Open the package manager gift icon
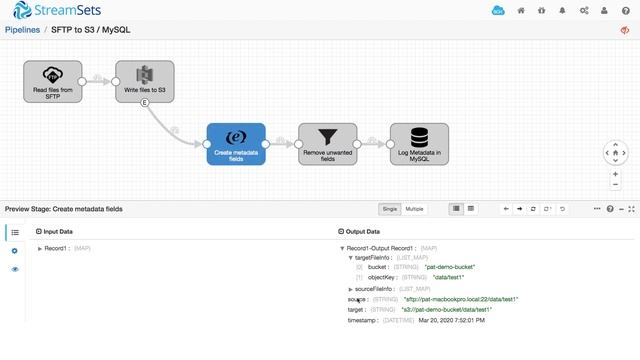640x360 pixels. [x=542, y=11]
